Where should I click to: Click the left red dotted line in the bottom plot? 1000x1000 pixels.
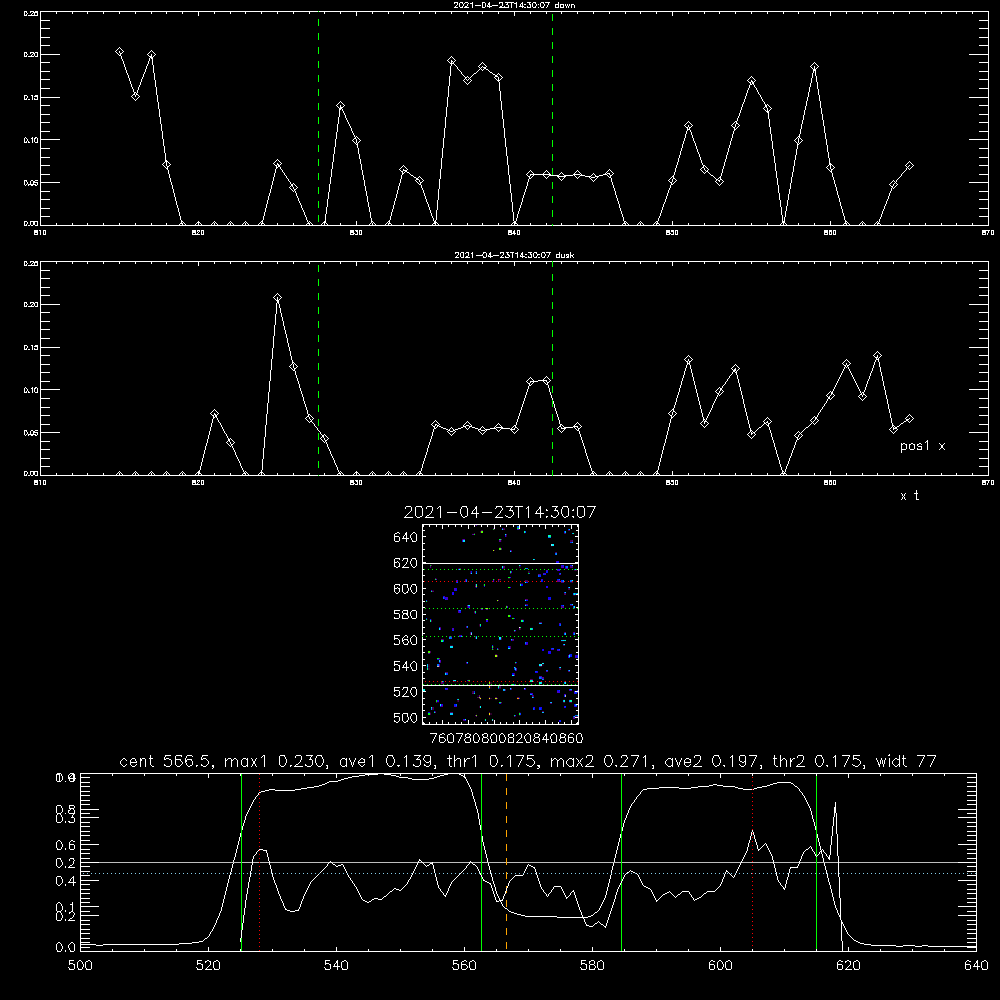[260, 861]
